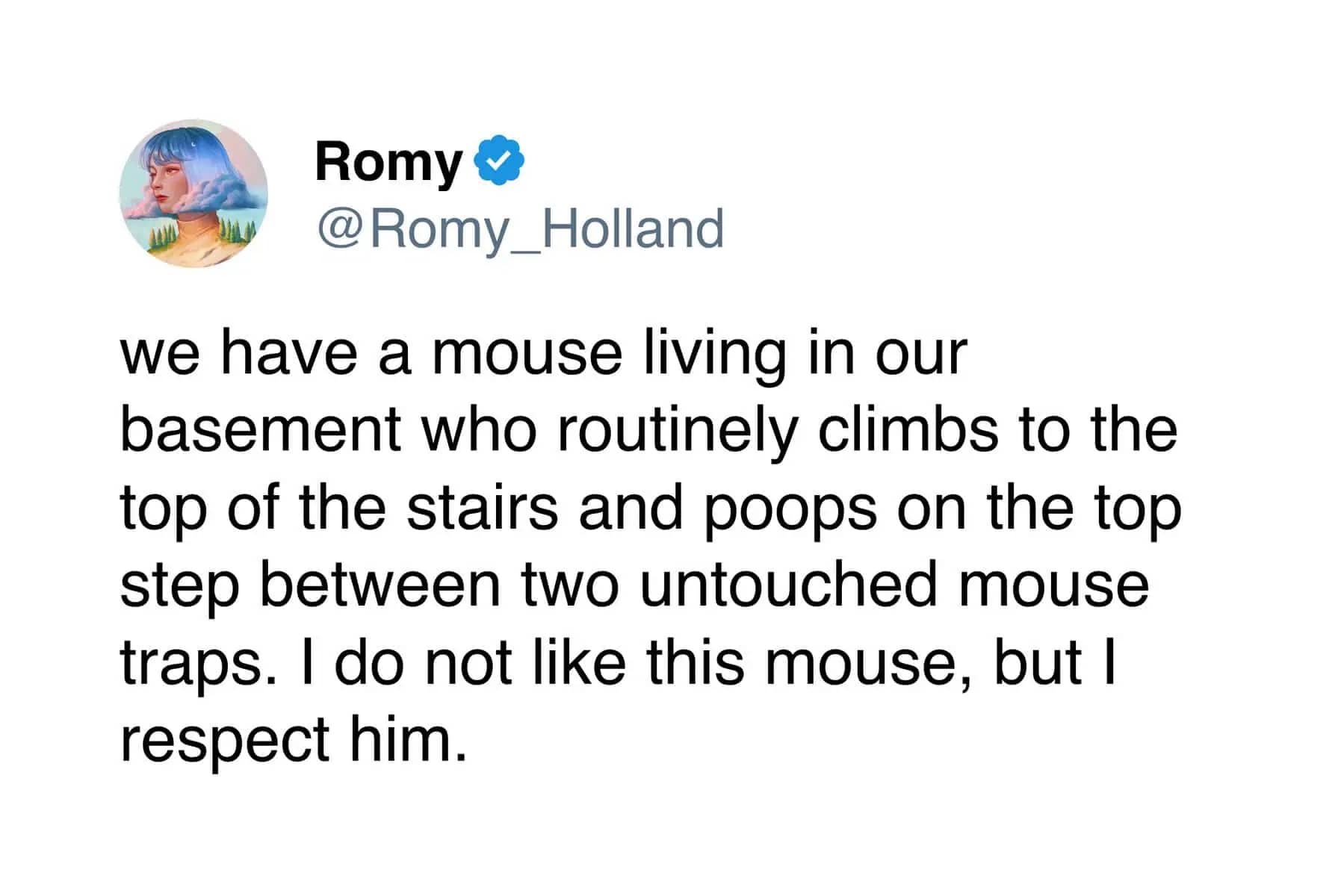Viewport: 1341px width, 896px height.
Task: Click the word "climbs" in the tweet
Action: 908,430
